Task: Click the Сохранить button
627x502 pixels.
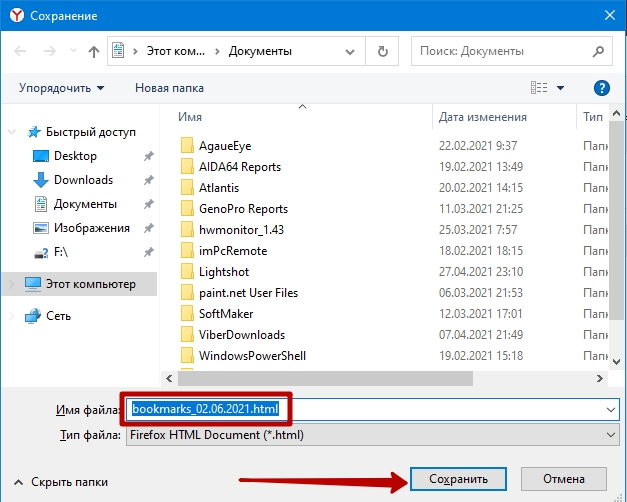Action: pos(458,479)
